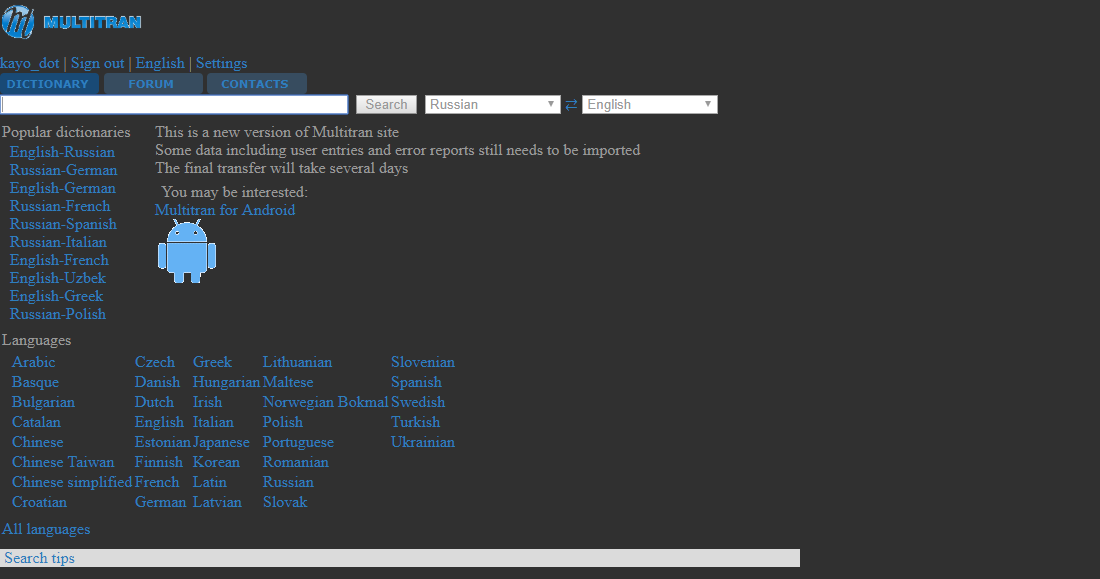Select the Hungarian language link
The width and height of the screenshot is (1100, 579).
point(226,382)
